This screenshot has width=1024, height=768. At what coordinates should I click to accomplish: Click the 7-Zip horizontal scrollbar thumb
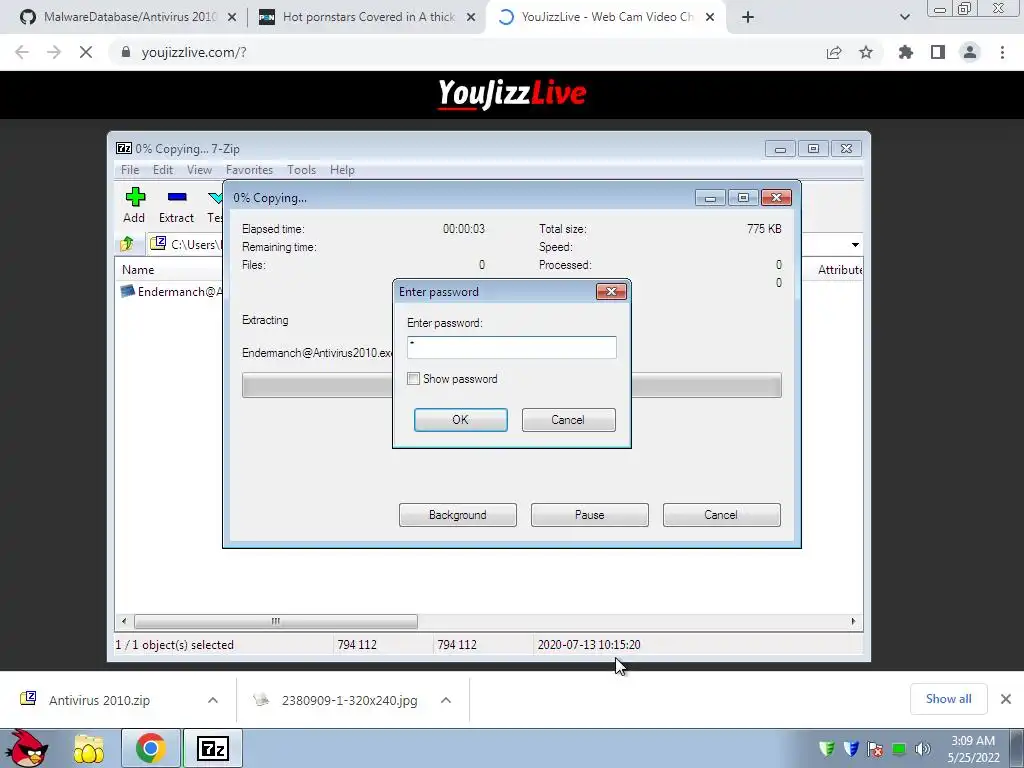tap(276, 621)
